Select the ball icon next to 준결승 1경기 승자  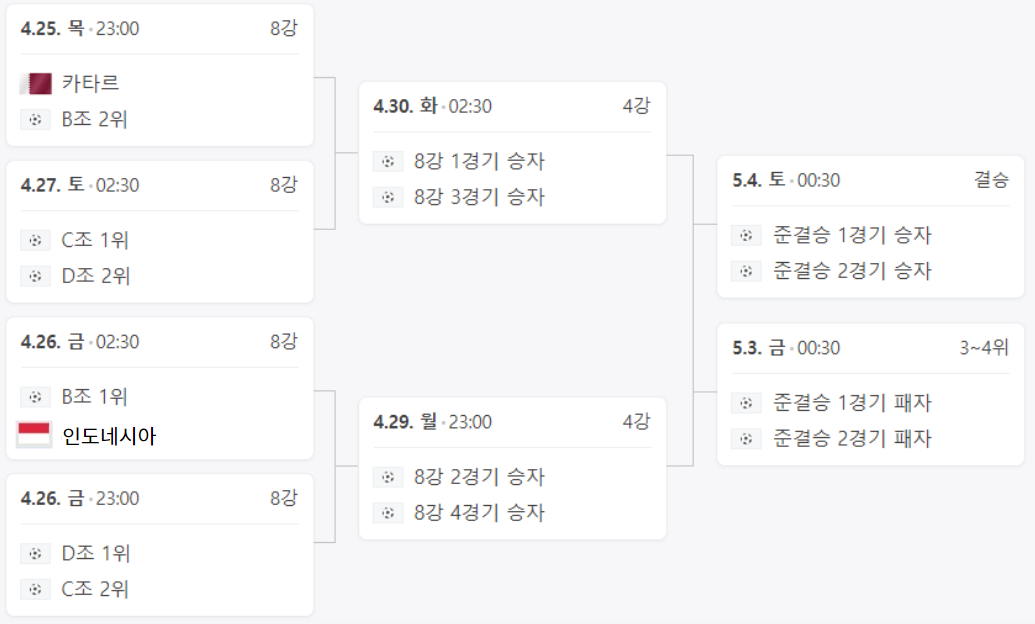coord(745,235)
